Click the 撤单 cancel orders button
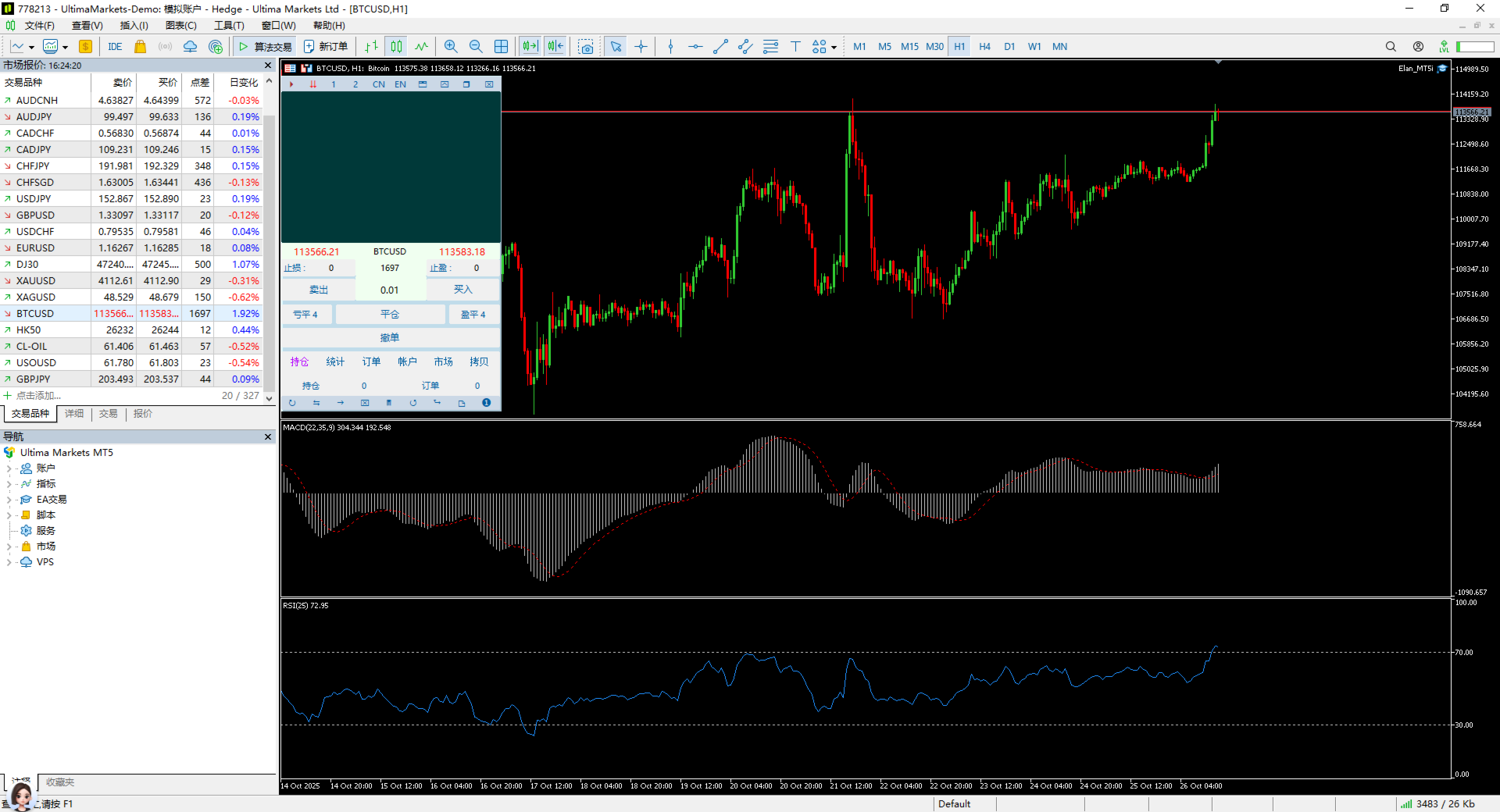Viewport: 1500px width, 812px height. [x=390, y=338]
